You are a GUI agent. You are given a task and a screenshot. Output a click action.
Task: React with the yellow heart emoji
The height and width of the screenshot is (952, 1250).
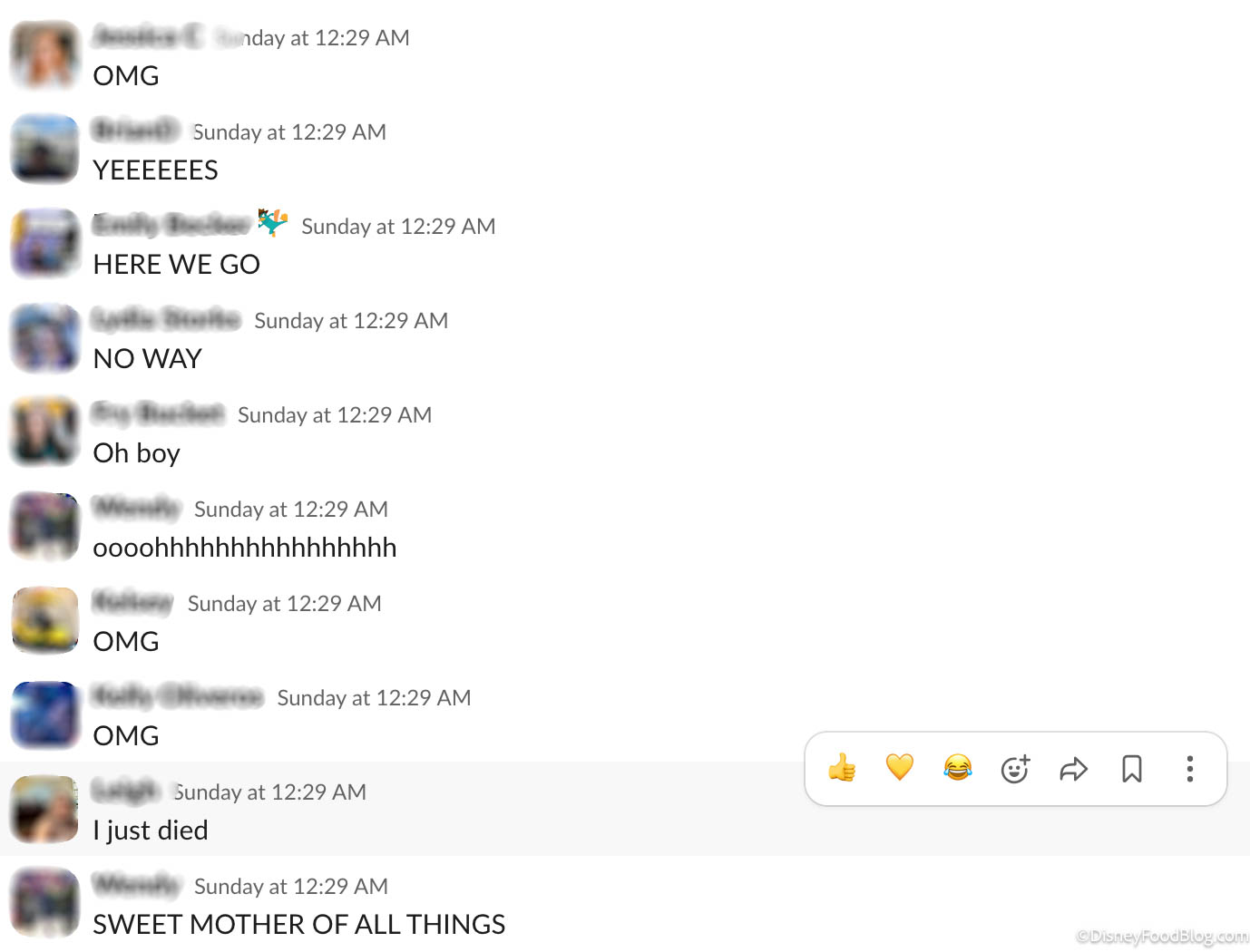(x=900, y=768)
